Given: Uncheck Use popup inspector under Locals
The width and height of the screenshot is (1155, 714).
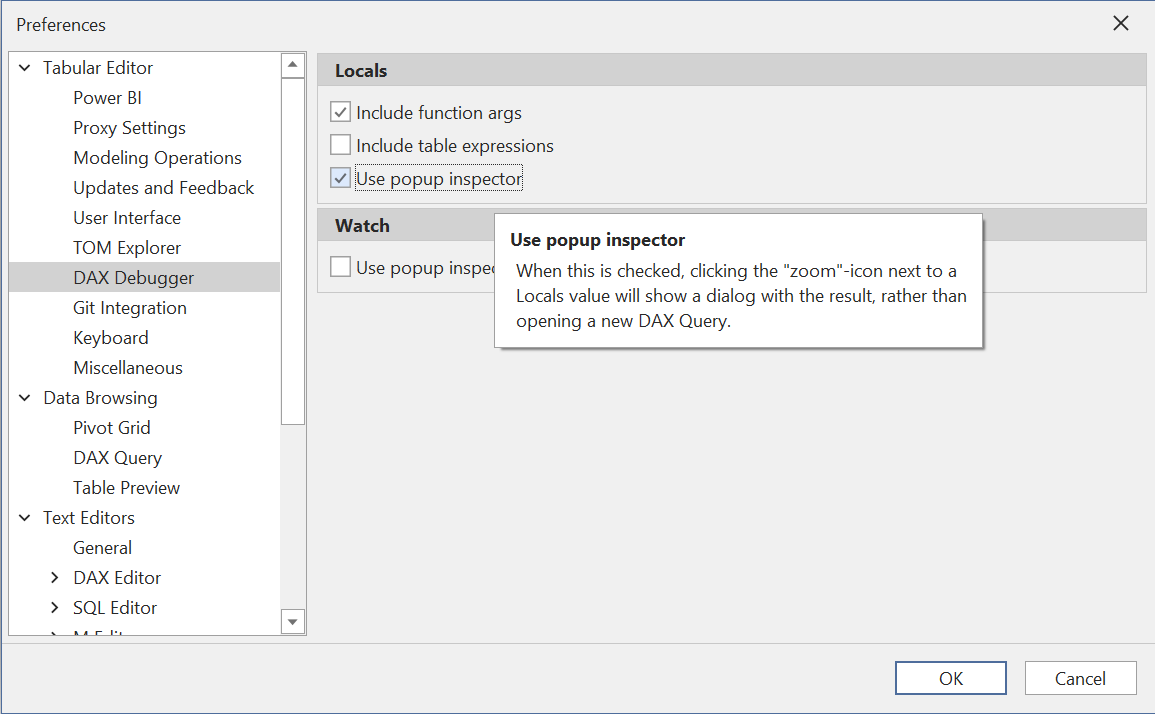Looking at the screenshot, I should point(340,177).
